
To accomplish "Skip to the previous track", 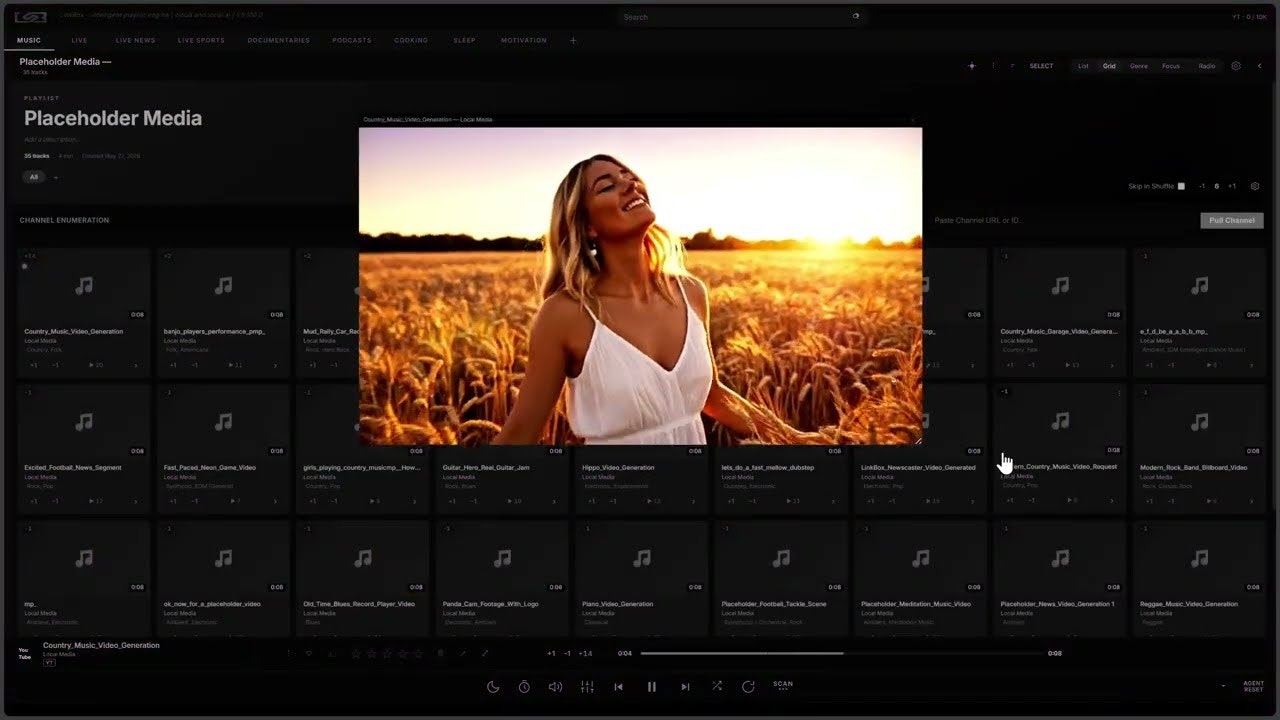I will (x=618, y=687).
